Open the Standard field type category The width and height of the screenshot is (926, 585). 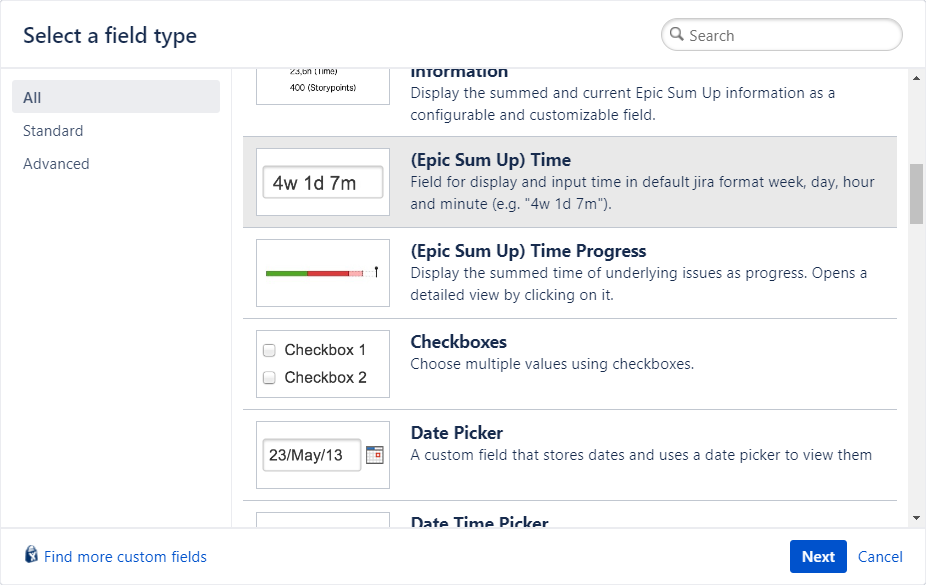point(52,130)
